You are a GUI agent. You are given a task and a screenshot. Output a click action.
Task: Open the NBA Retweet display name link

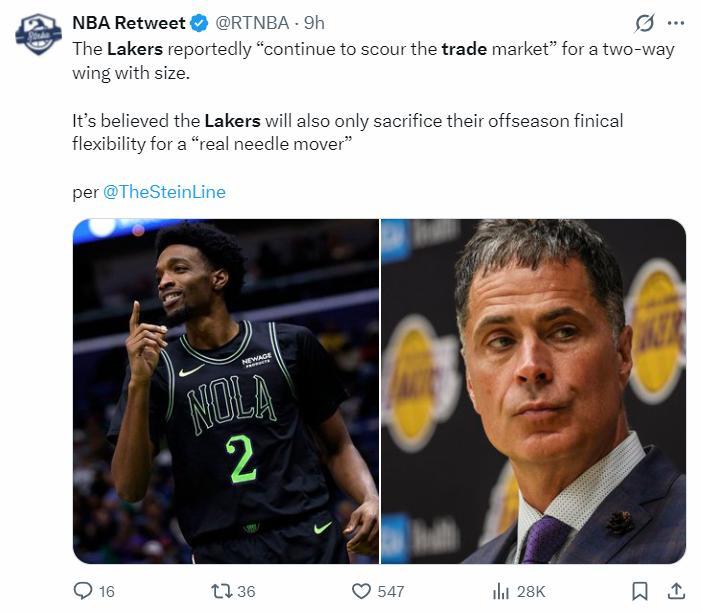pyautogui.click(x=128, y=23)
